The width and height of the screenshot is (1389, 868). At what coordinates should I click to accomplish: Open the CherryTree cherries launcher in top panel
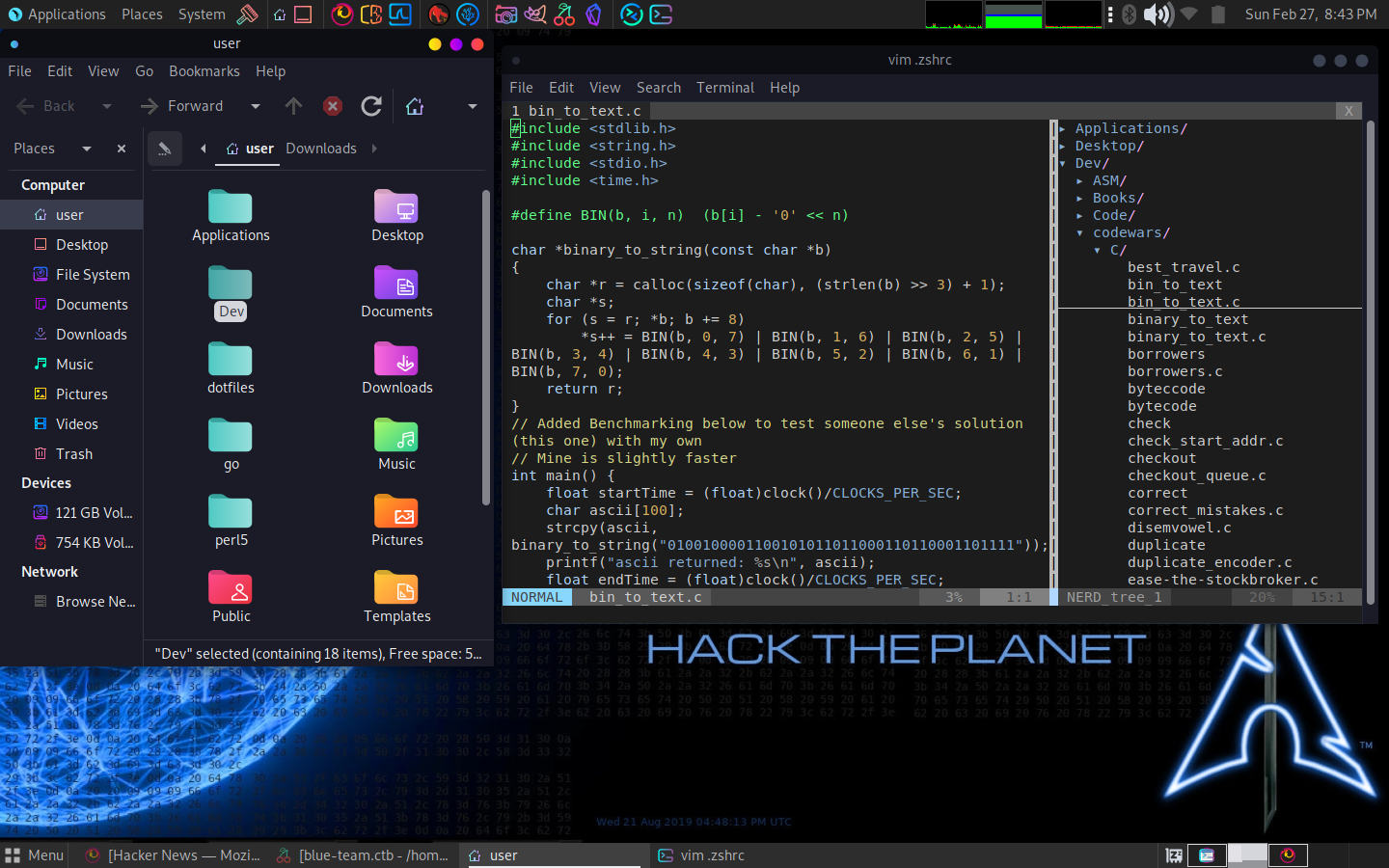click(x=564, y=14)
